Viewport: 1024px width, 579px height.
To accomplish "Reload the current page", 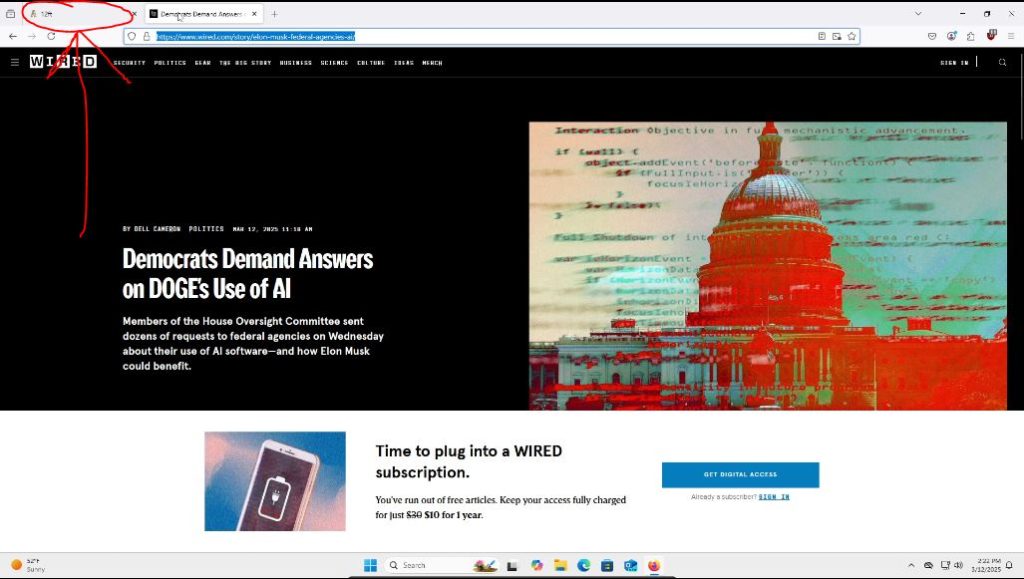I will coord(51,37).
